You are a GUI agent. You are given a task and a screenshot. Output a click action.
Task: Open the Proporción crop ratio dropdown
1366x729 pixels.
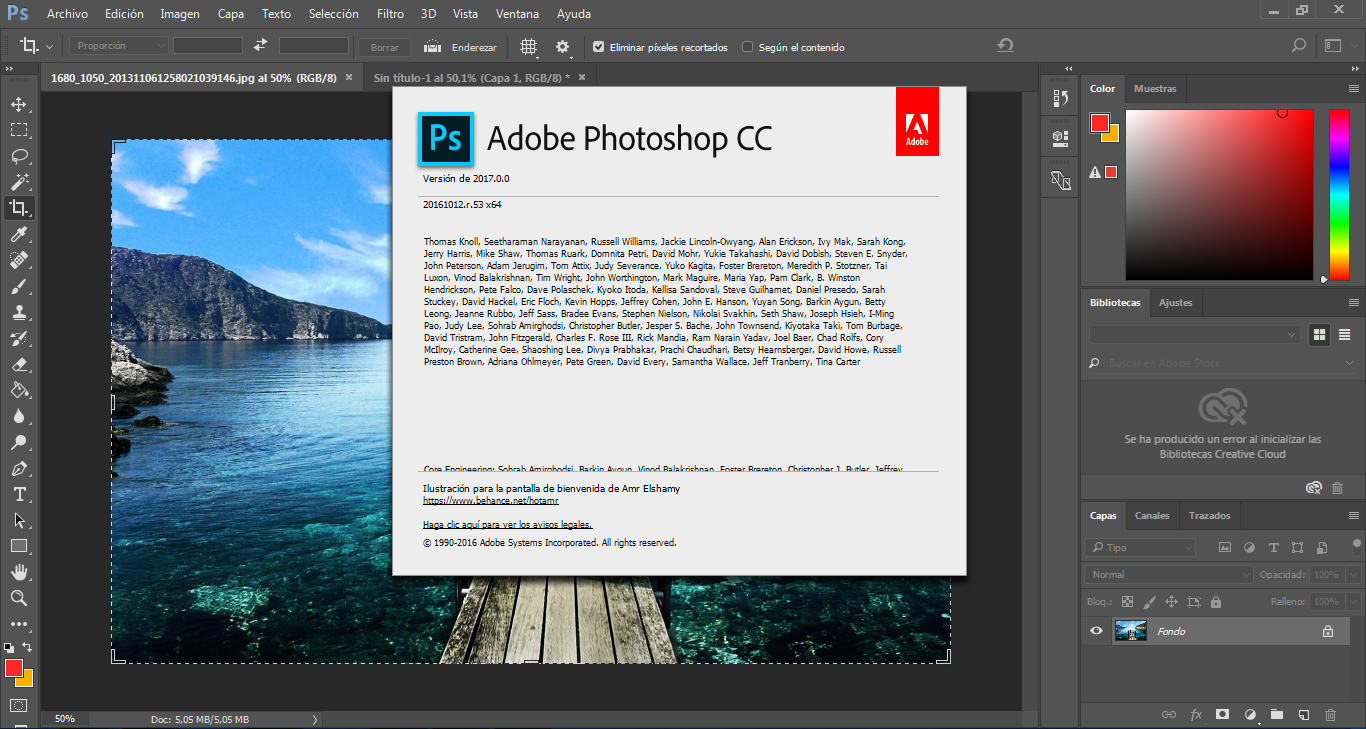119,46
